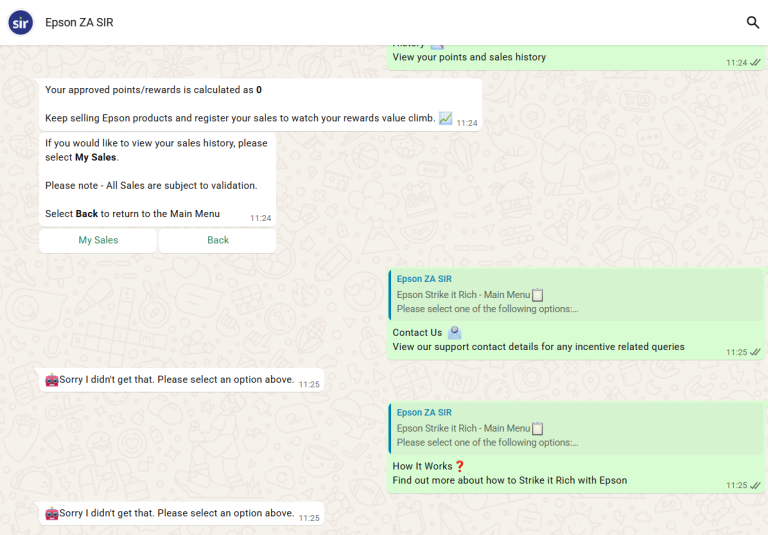Click the emoji in the last Sorry message
This screenshot has height=535, width=768.
[x=52, y=513]
